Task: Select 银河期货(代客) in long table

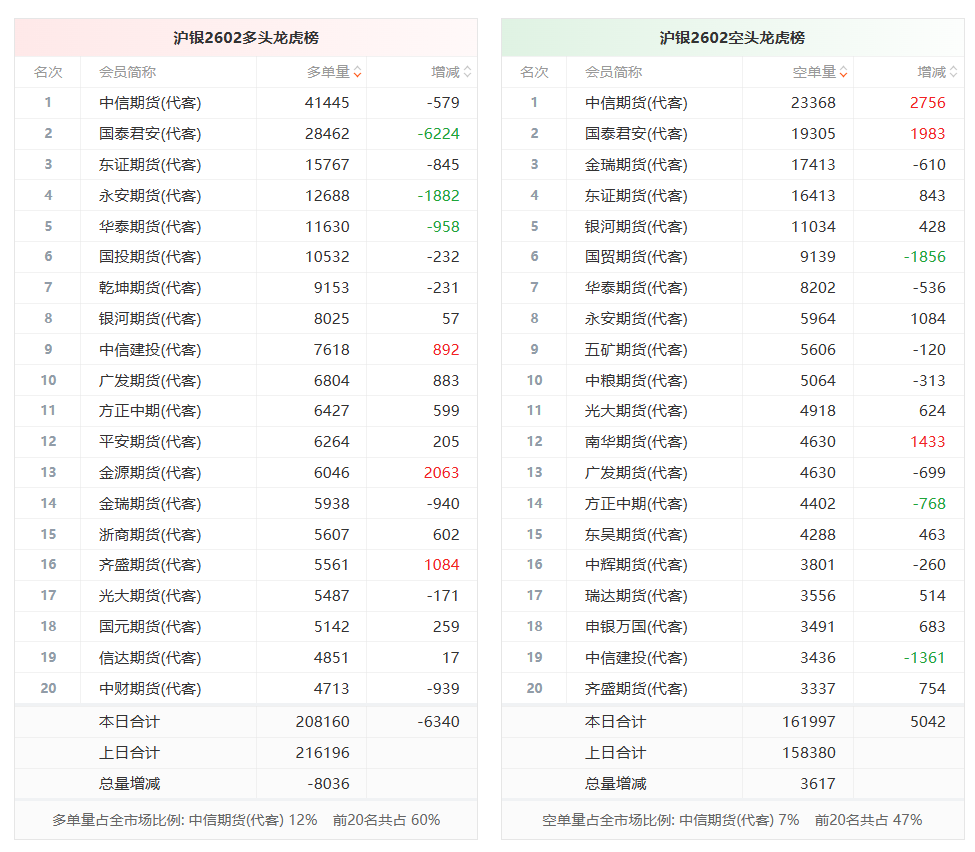Action: 150,319
